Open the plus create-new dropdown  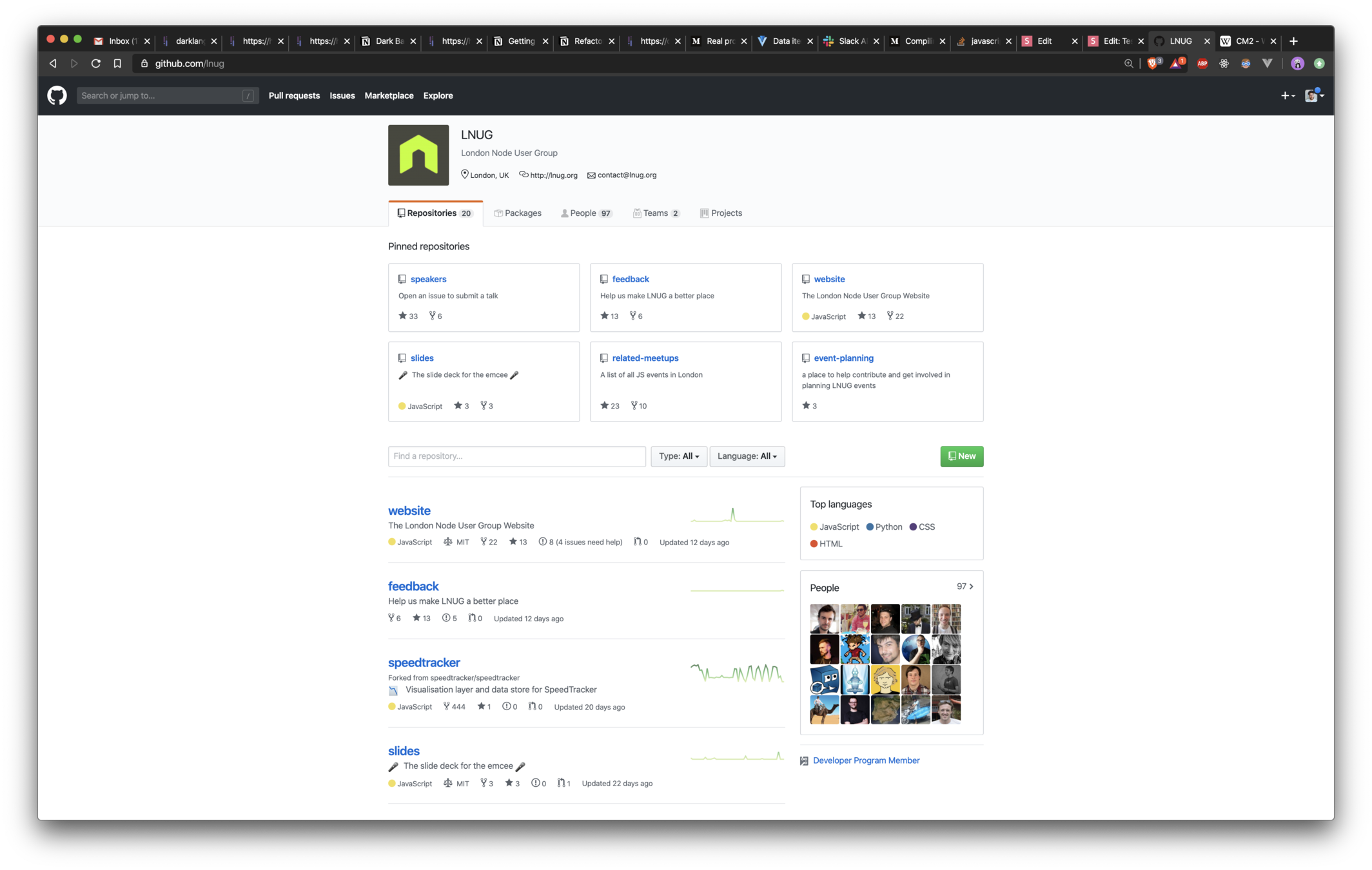(1287, 95)
